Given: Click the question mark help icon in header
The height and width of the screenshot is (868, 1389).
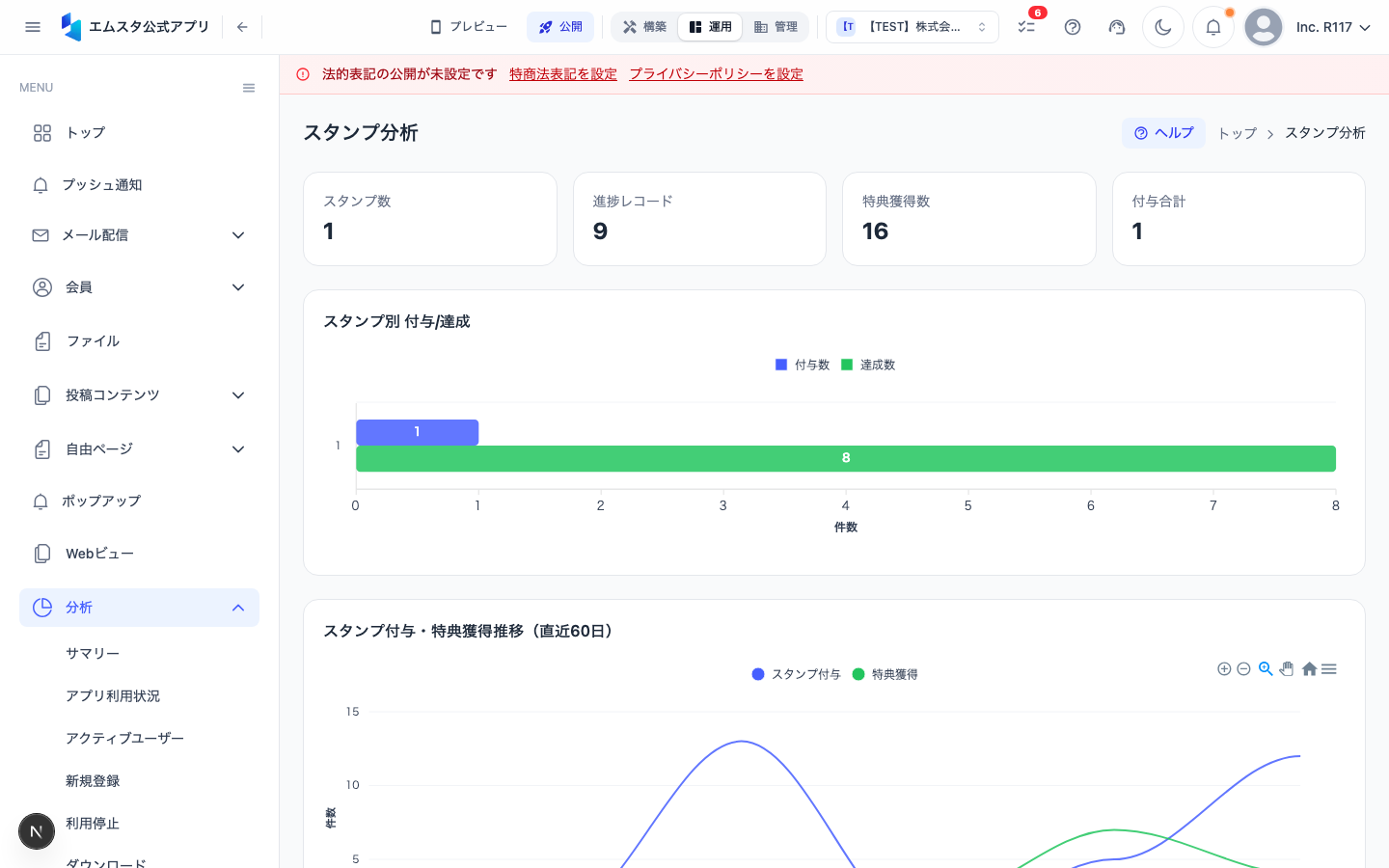Looking at the screenshot, I should [1073, 27].
